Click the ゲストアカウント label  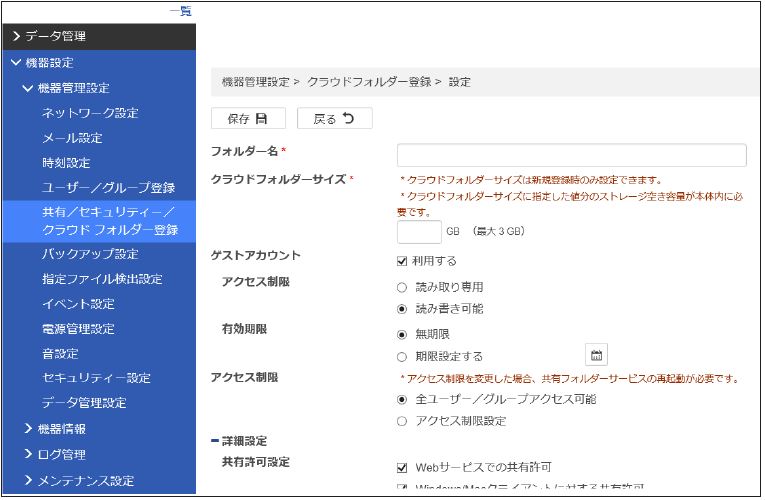[x=256, y=255]
